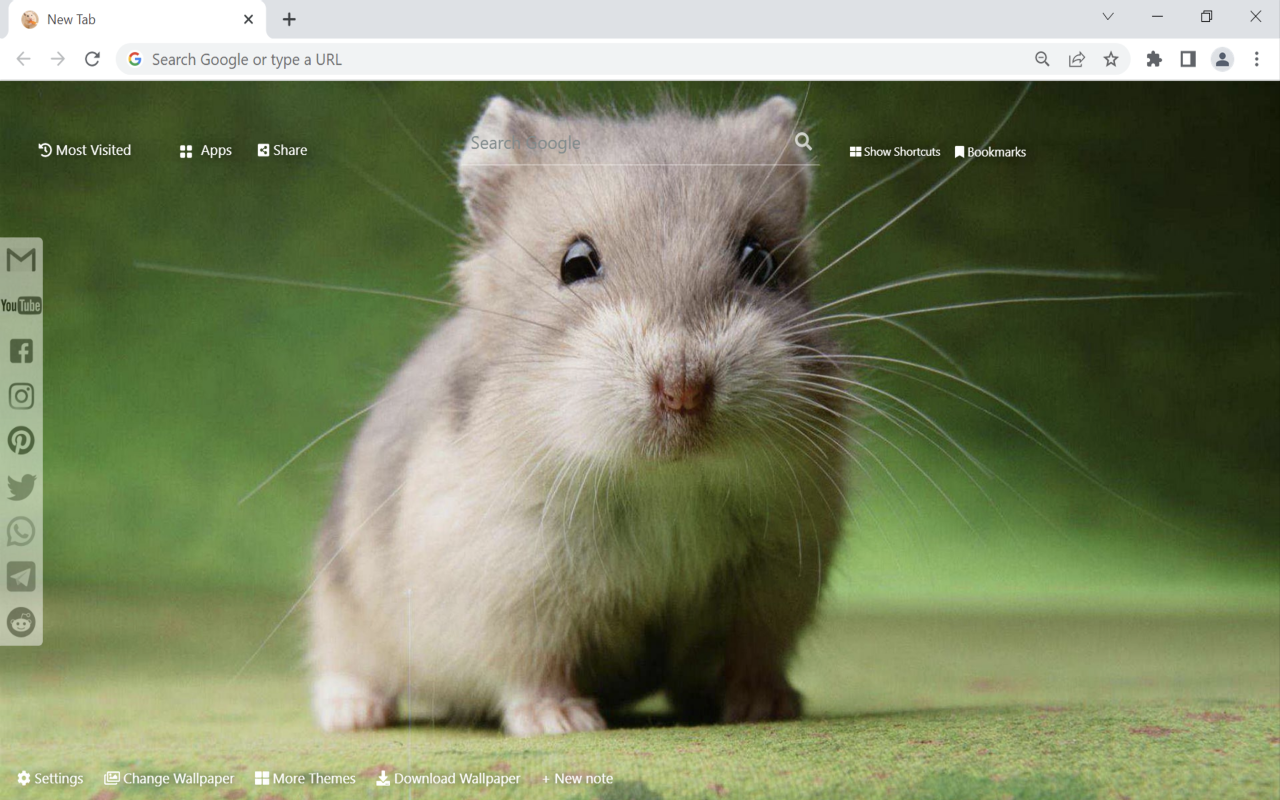Add a New note

tap(577, 778)
